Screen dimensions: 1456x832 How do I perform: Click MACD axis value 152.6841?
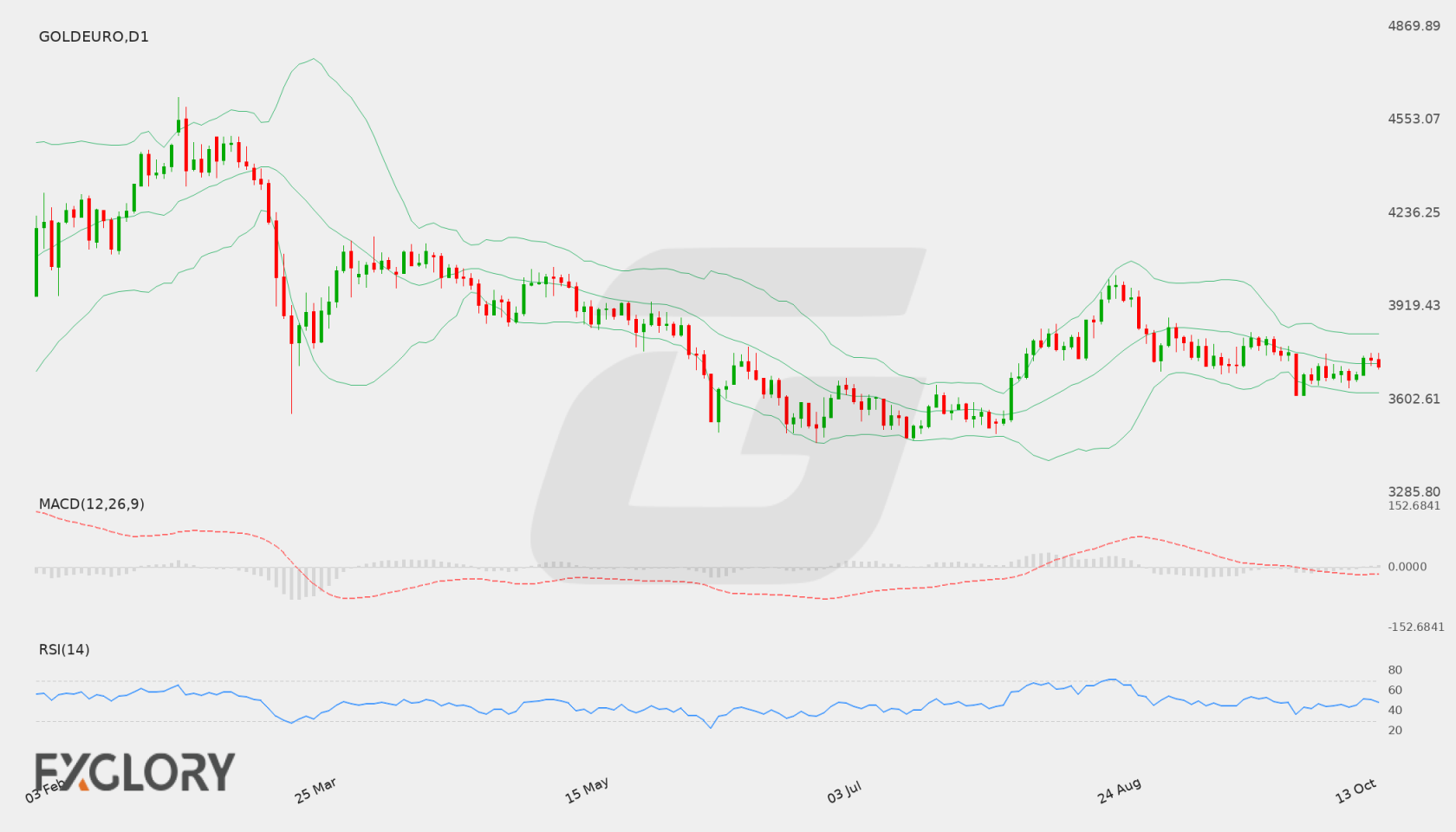pos(1414,506)
